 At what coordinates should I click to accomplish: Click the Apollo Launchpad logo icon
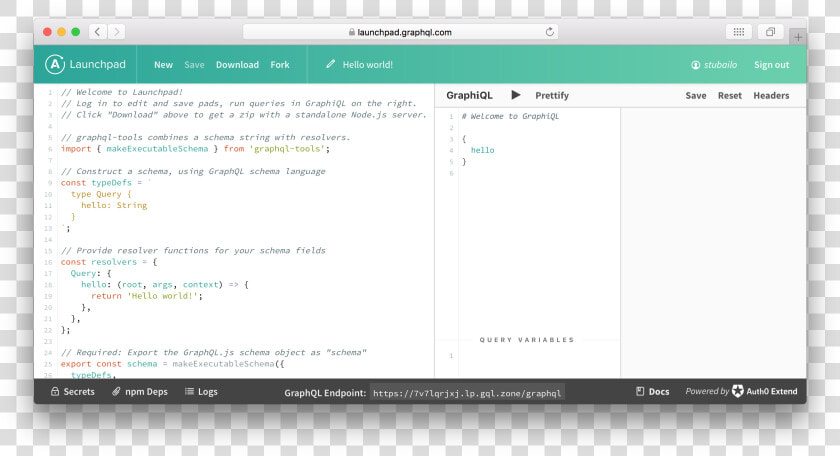55,64
